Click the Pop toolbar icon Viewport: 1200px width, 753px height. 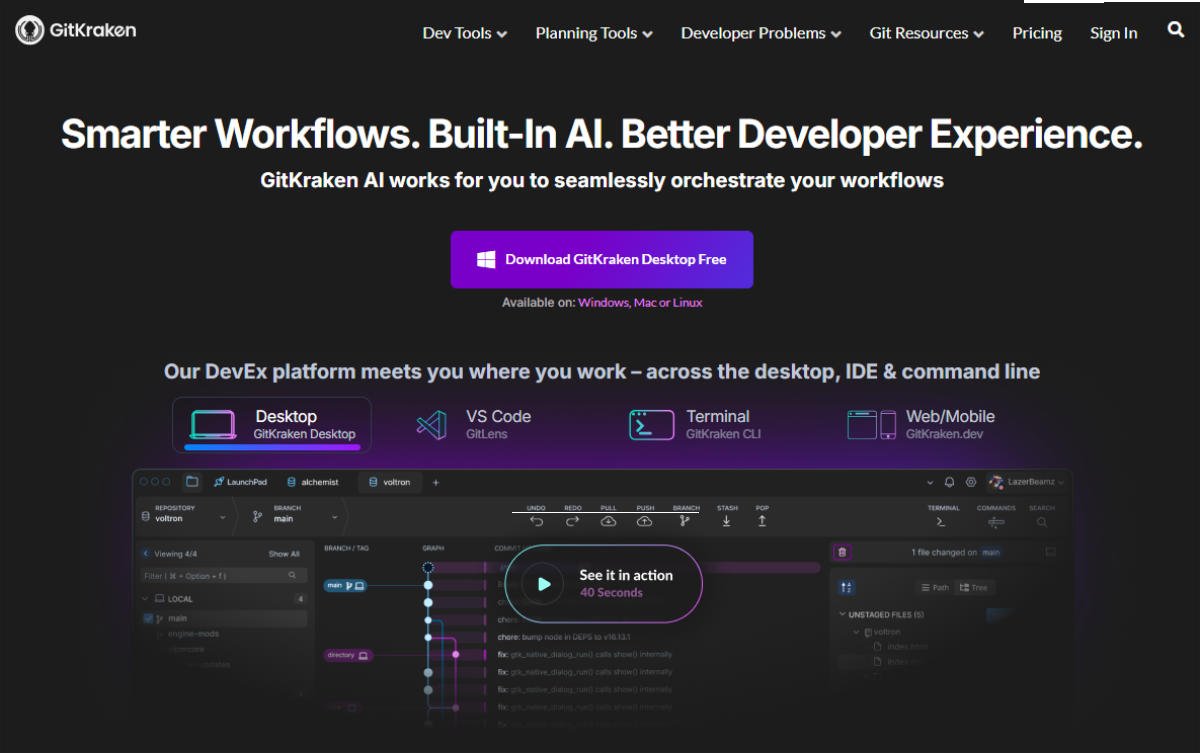762,521
